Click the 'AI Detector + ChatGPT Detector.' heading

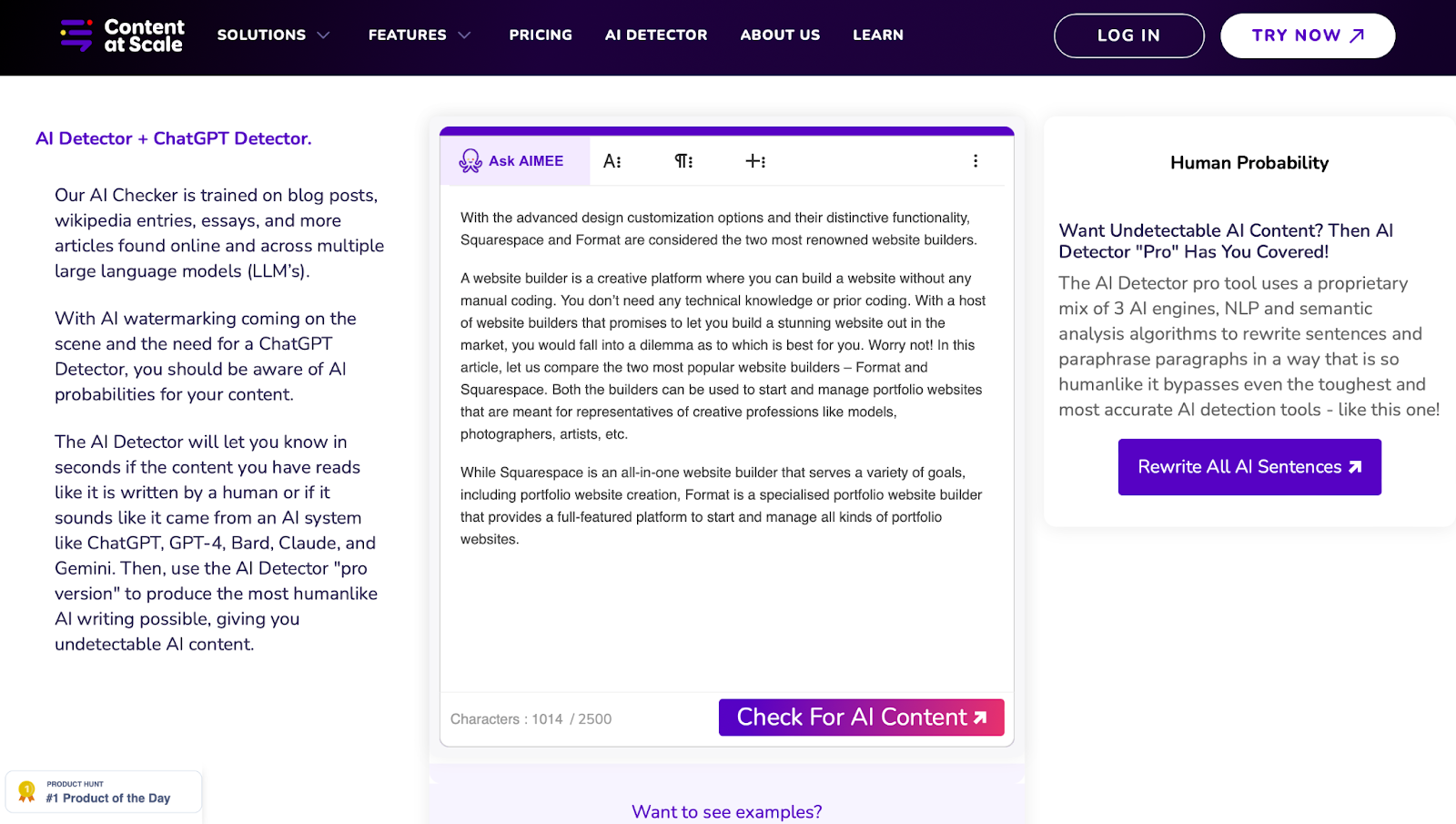(174, 138)
